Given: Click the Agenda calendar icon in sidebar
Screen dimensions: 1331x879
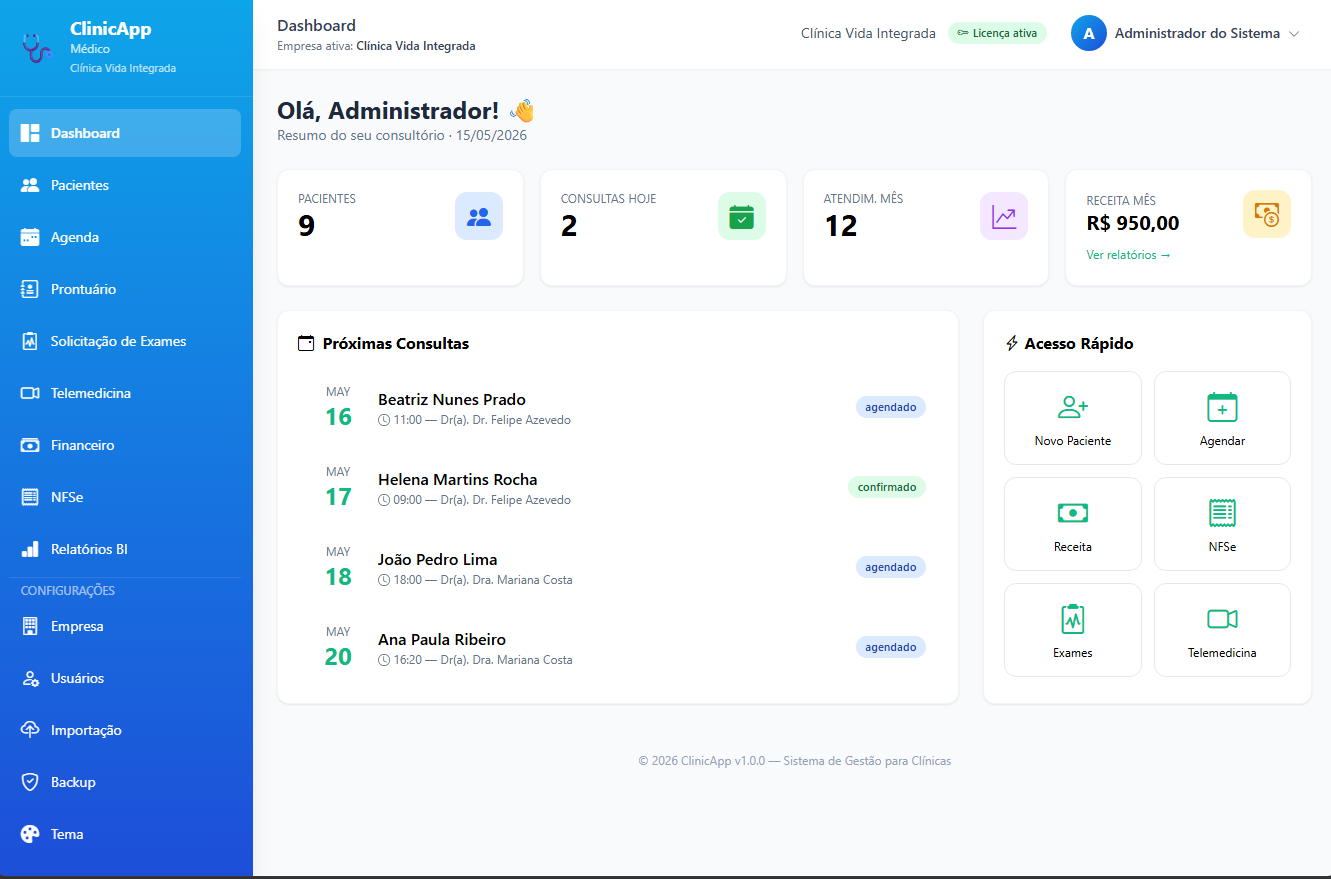Looking at the screenshot, I should click(30, 237).
